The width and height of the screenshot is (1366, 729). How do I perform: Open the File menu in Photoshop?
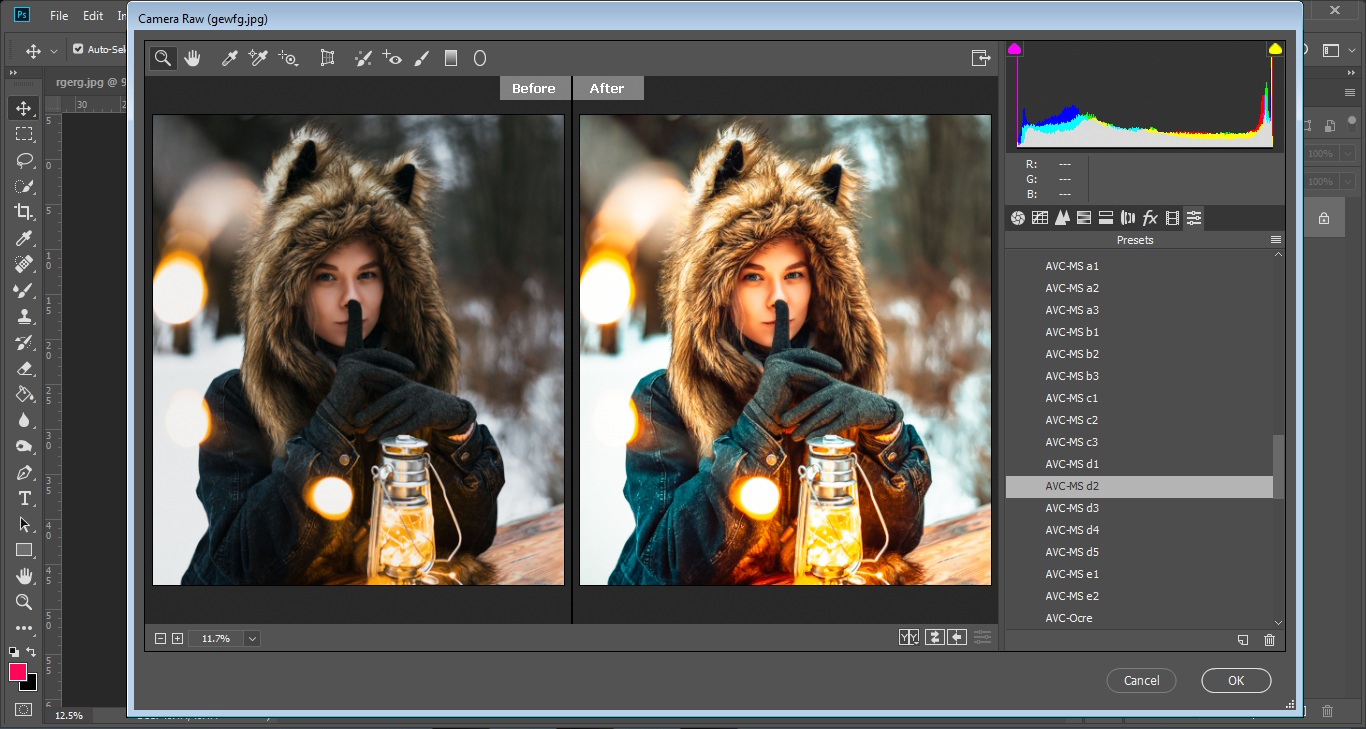pyautogui.click(x=59, y=16)
